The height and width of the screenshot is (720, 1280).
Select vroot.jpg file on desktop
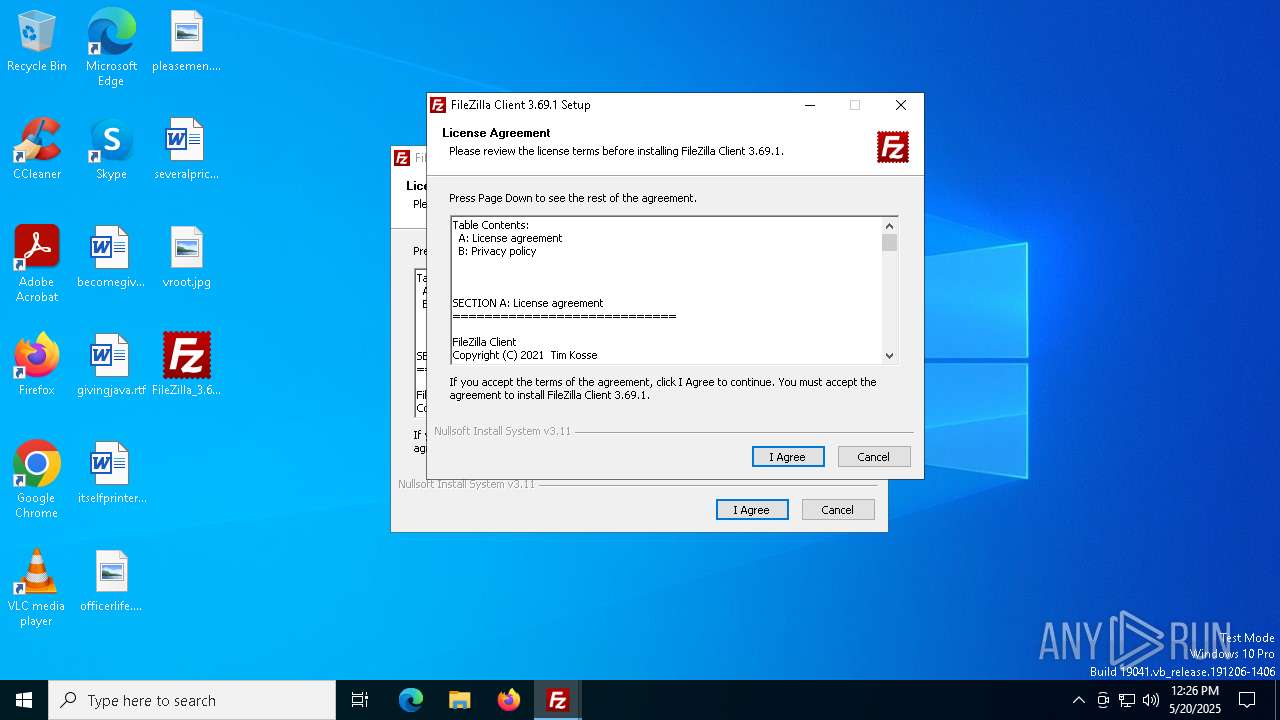click(x=186, y=258)
